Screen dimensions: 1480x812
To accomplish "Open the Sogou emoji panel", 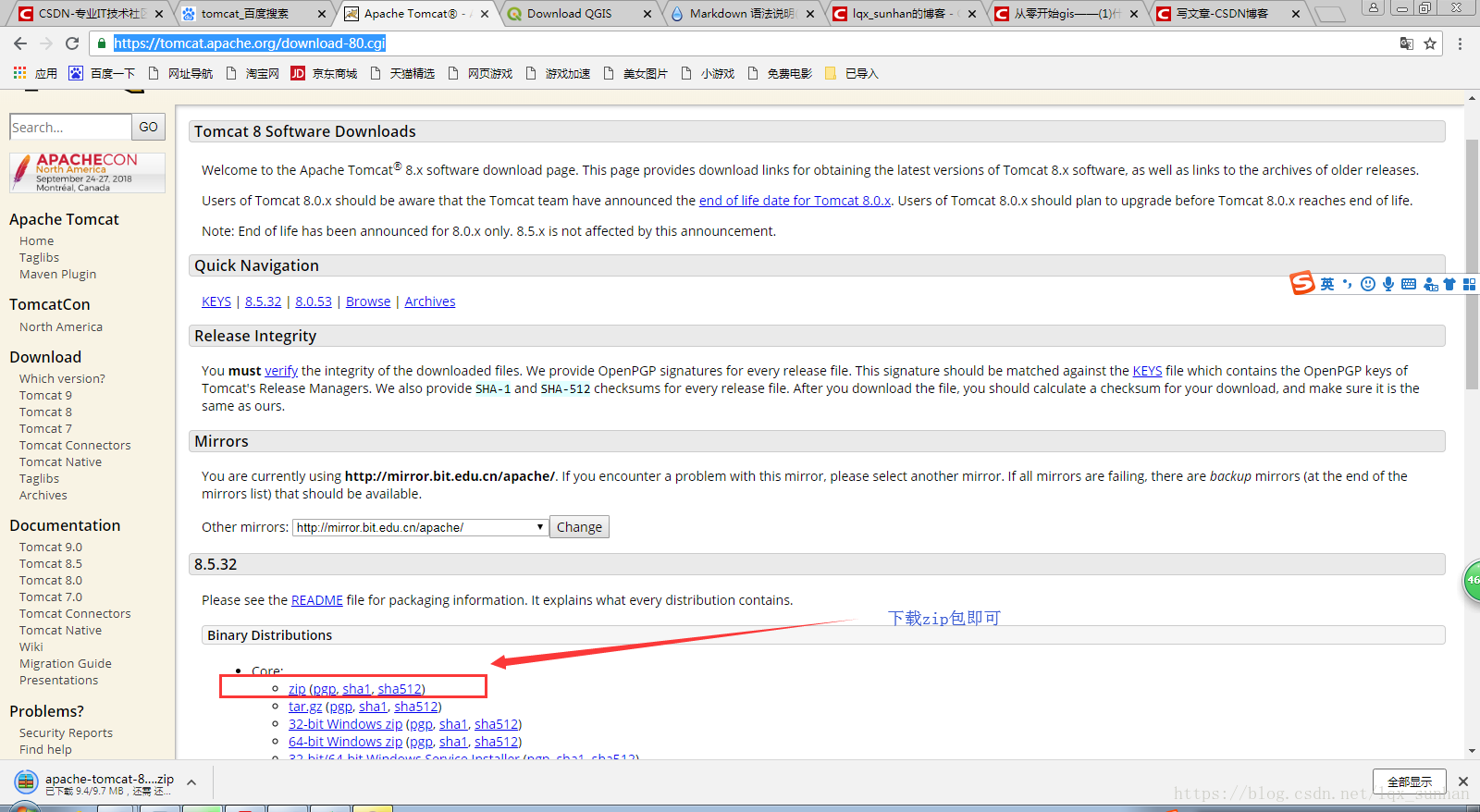I will coord(1368,284).
